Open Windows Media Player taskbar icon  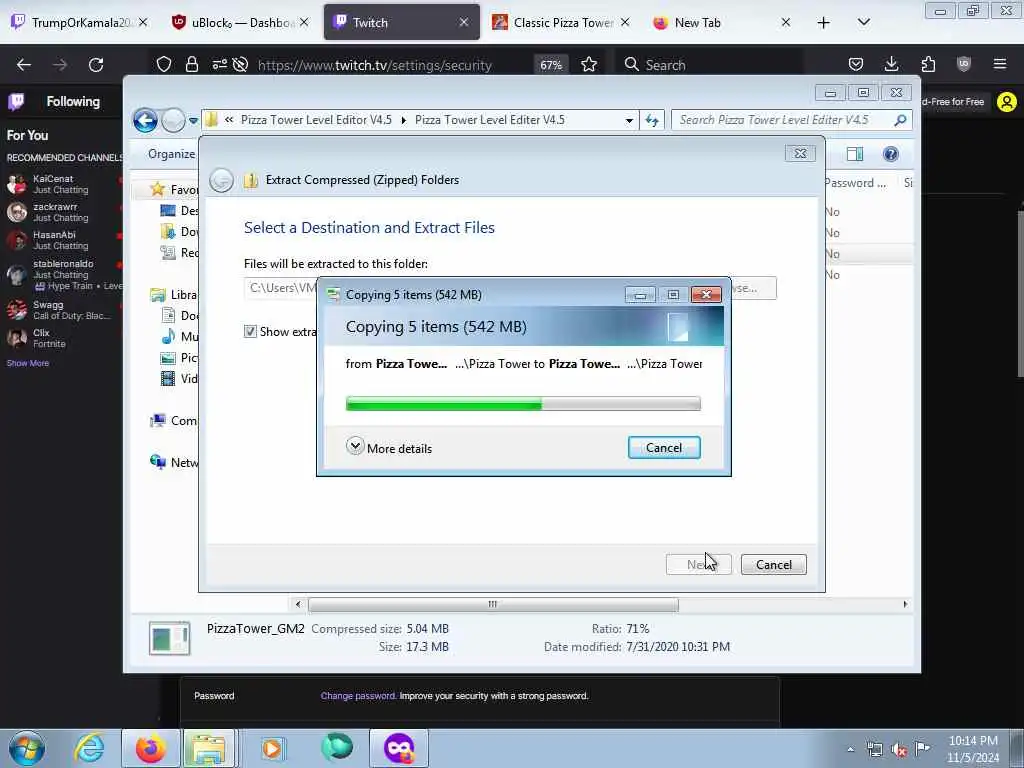[272, 748]
